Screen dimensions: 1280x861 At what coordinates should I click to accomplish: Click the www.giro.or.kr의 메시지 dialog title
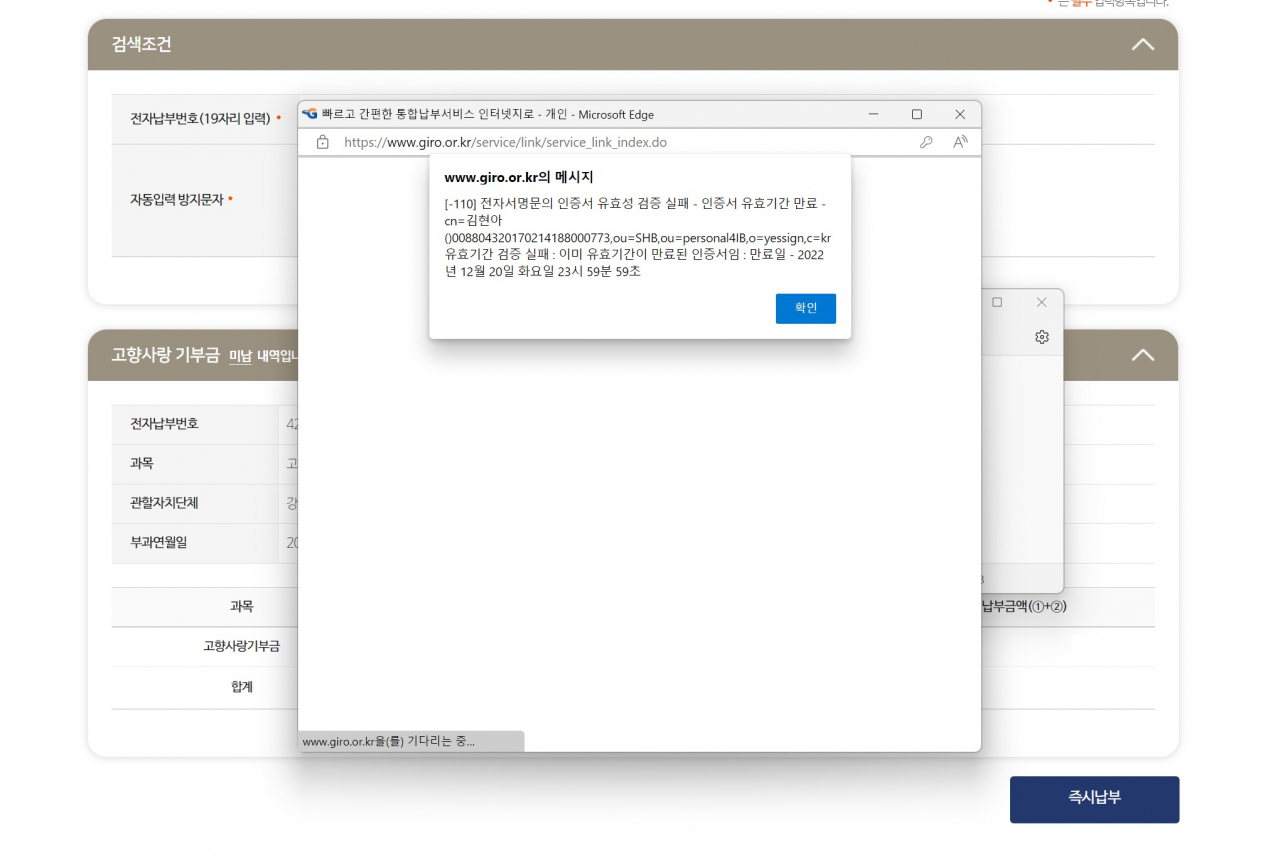click(519, 178)
